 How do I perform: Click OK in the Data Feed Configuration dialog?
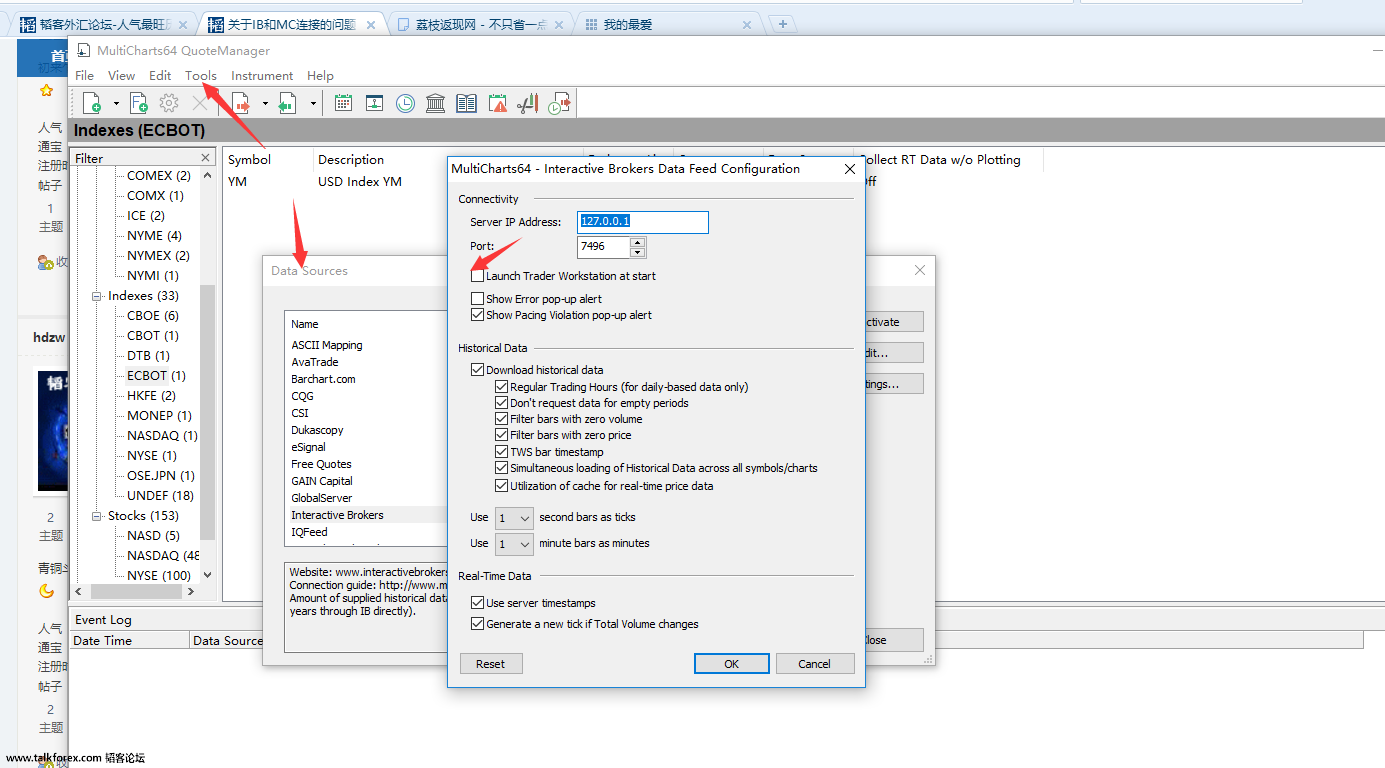(x=732, y=664)
